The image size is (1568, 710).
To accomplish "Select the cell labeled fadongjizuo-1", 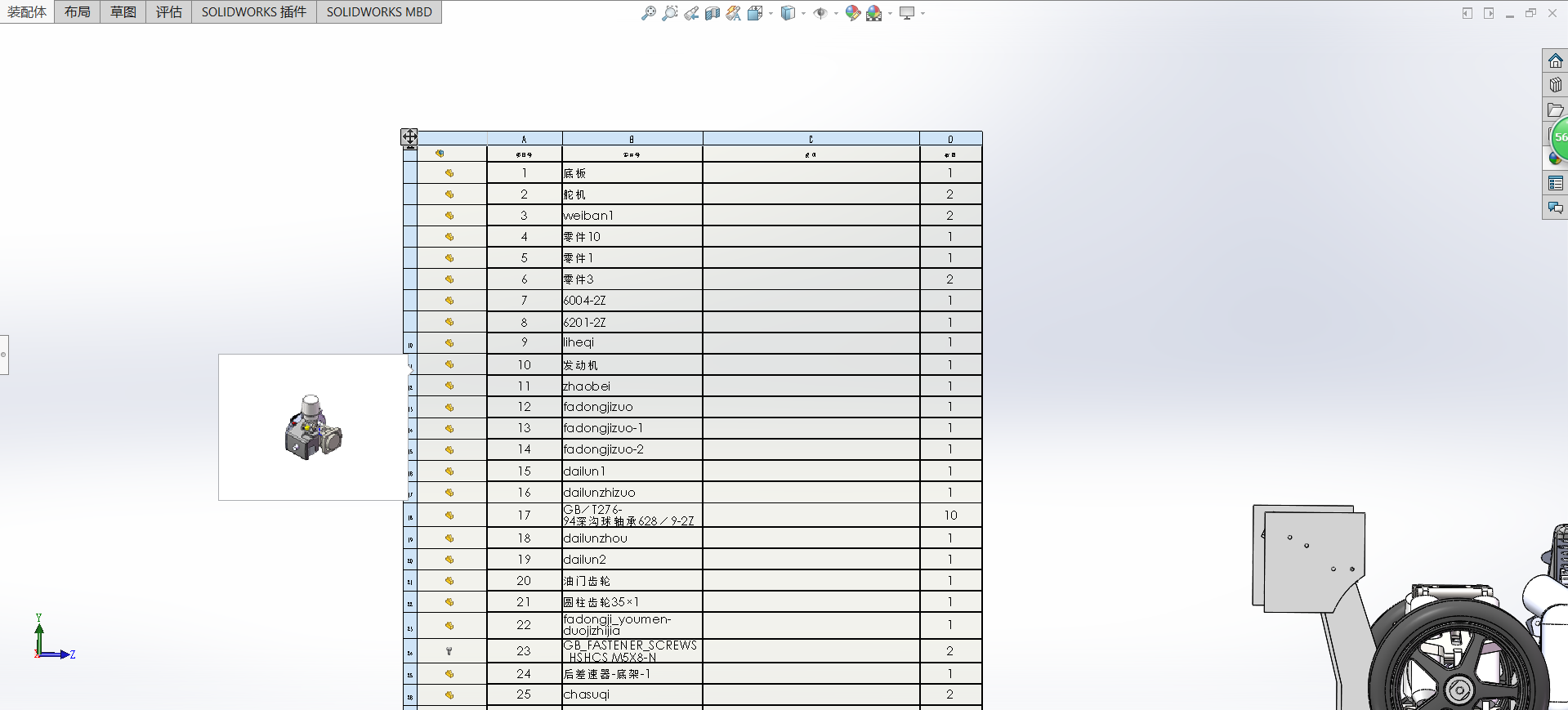I will point(632,428).
